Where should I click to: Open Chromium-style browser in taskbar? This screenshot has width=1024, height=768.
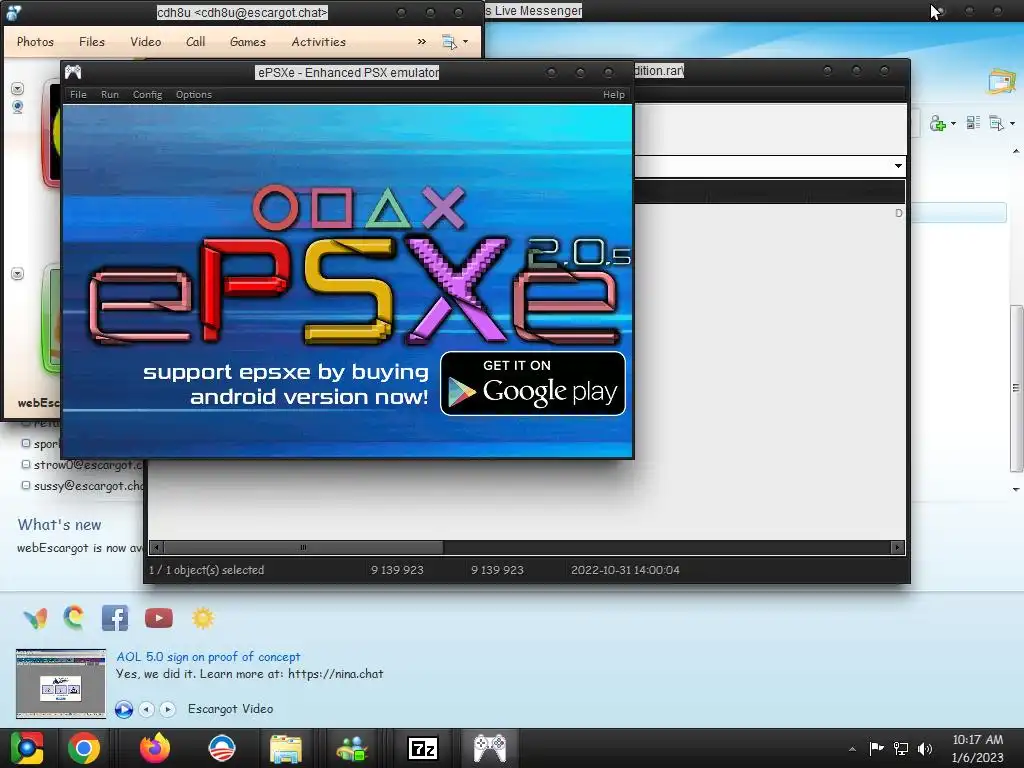[27, 748]
